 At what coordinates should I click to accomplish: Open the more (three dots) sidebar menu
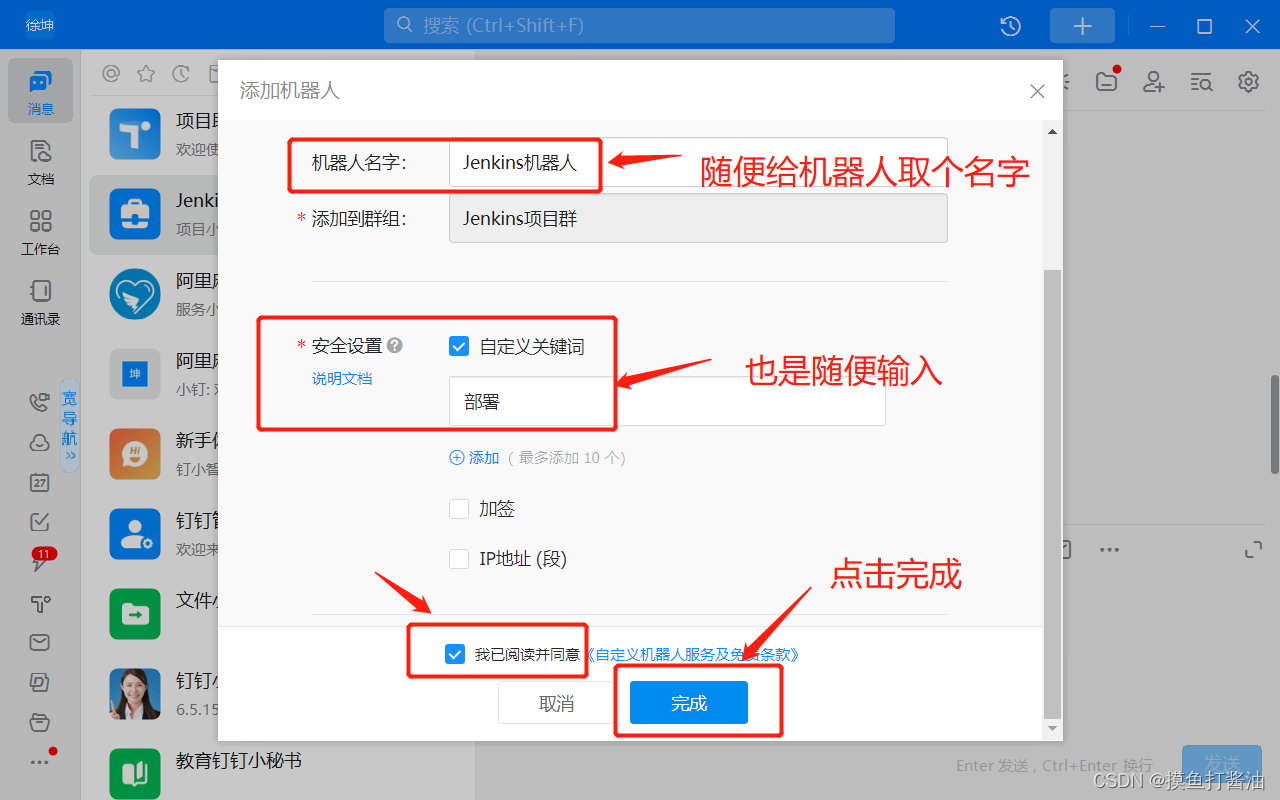click(41, 760)
